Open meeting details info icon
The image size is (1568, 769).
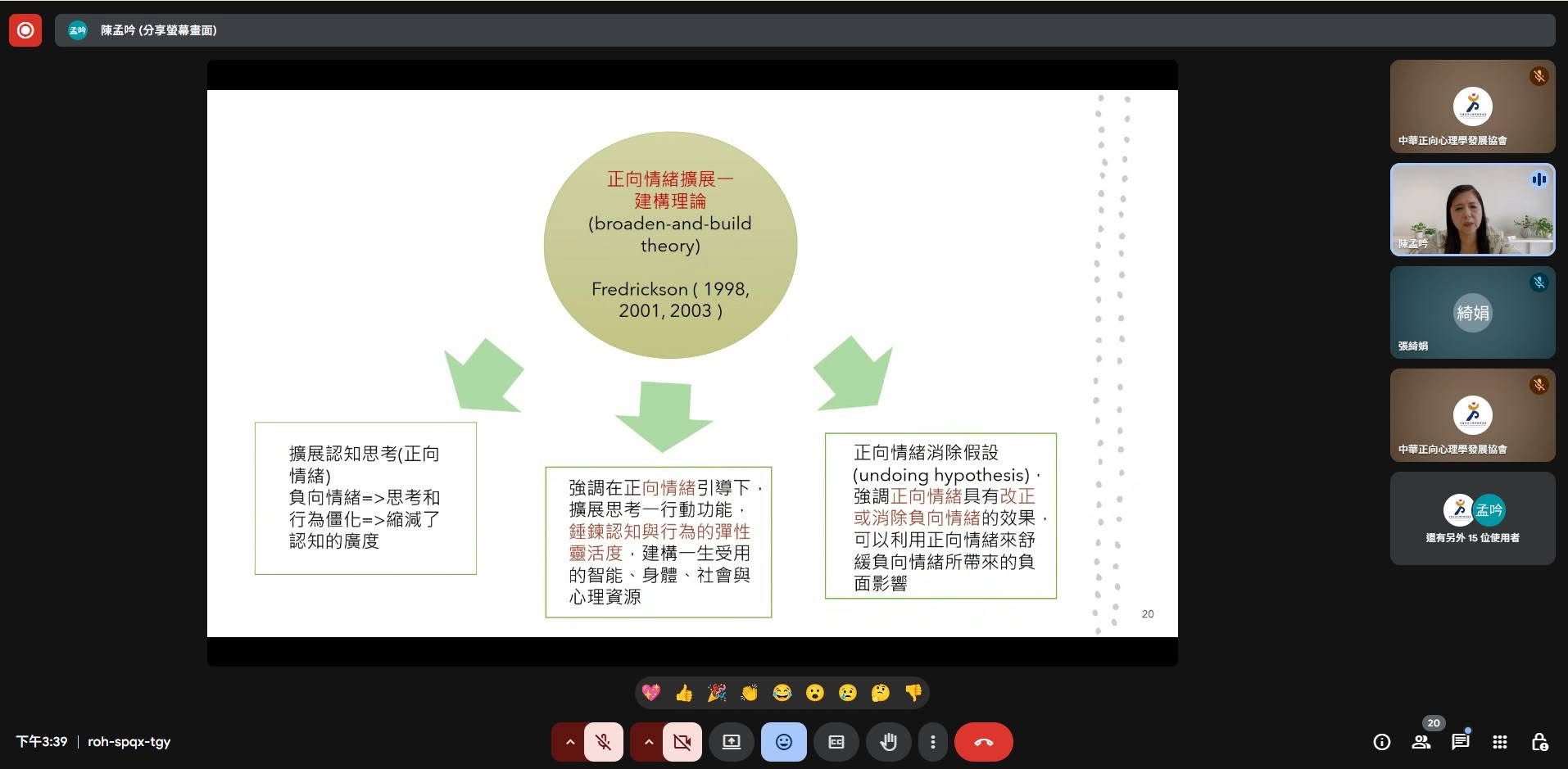point(1382,742)
